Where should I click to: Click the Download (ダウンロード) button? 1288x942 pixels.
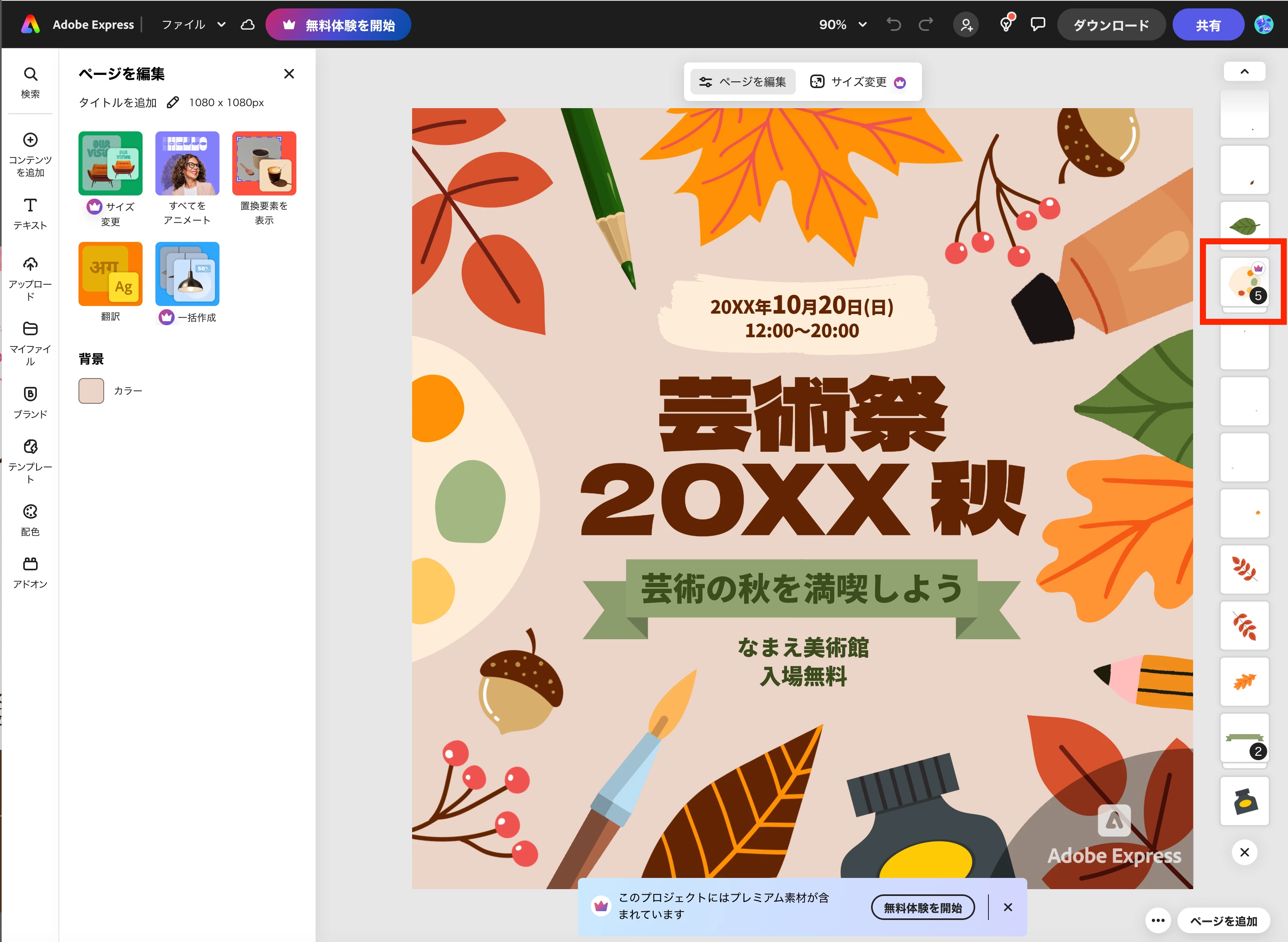1110,25
